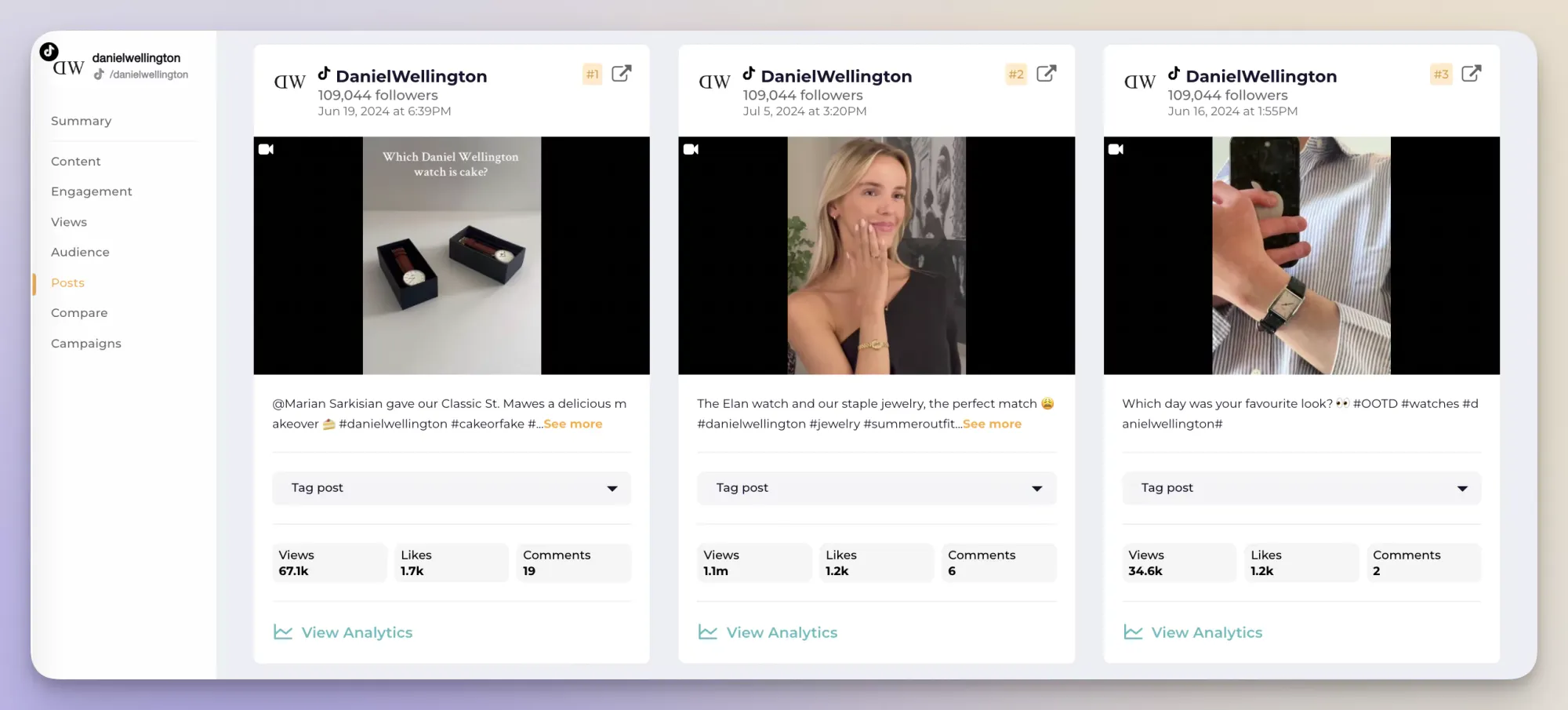The image size is (1568, 710).
Task: Click the date Jul 5, 2024 at 3:20PM
Action: pyautogui.click(x=804, y=111)
